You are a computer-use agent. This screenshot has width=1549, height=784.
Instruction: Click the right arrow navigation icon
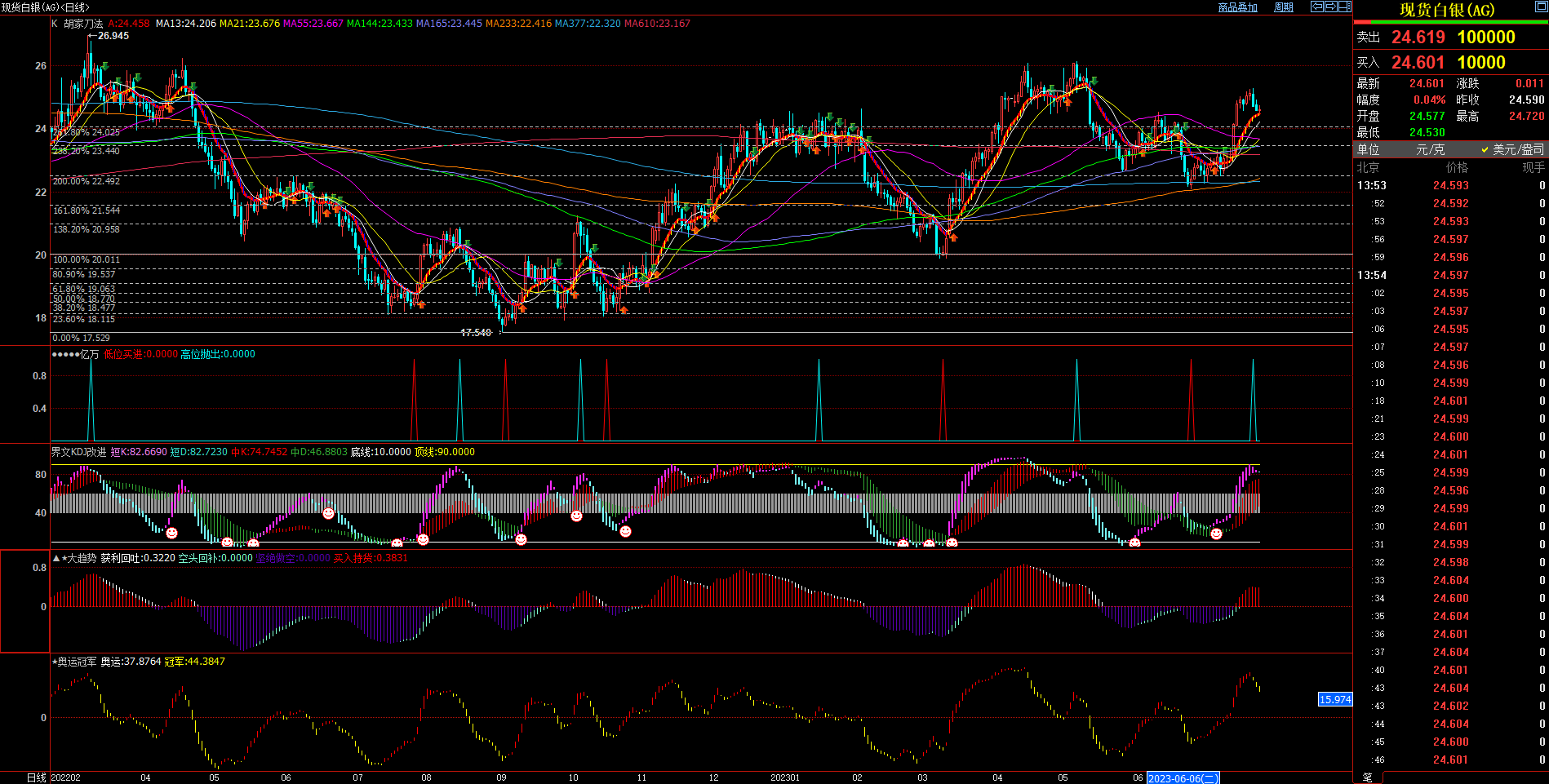(1330, 7)
